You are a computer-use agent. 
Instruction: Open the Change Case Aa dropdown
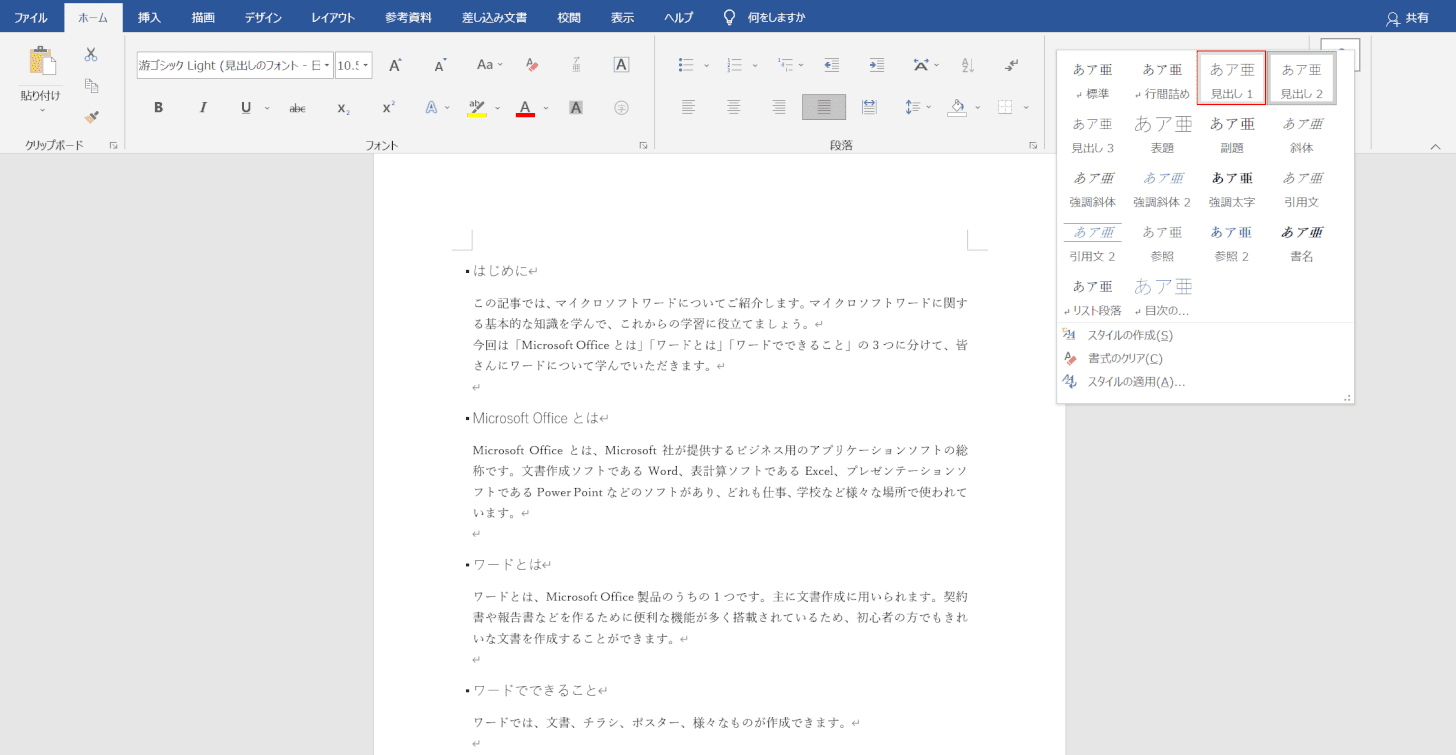pos(491,65)
